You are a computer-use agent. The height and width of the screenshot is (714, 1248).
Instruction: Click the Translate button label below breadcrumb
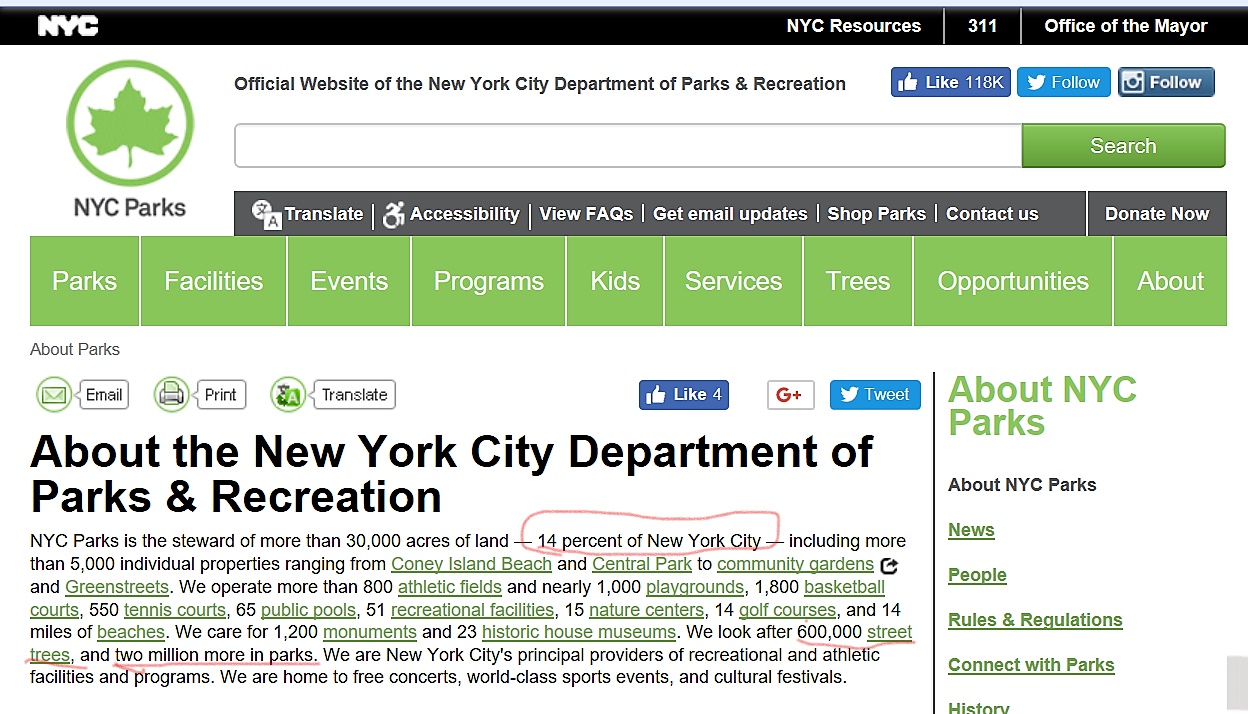click(x=354, y=395)
